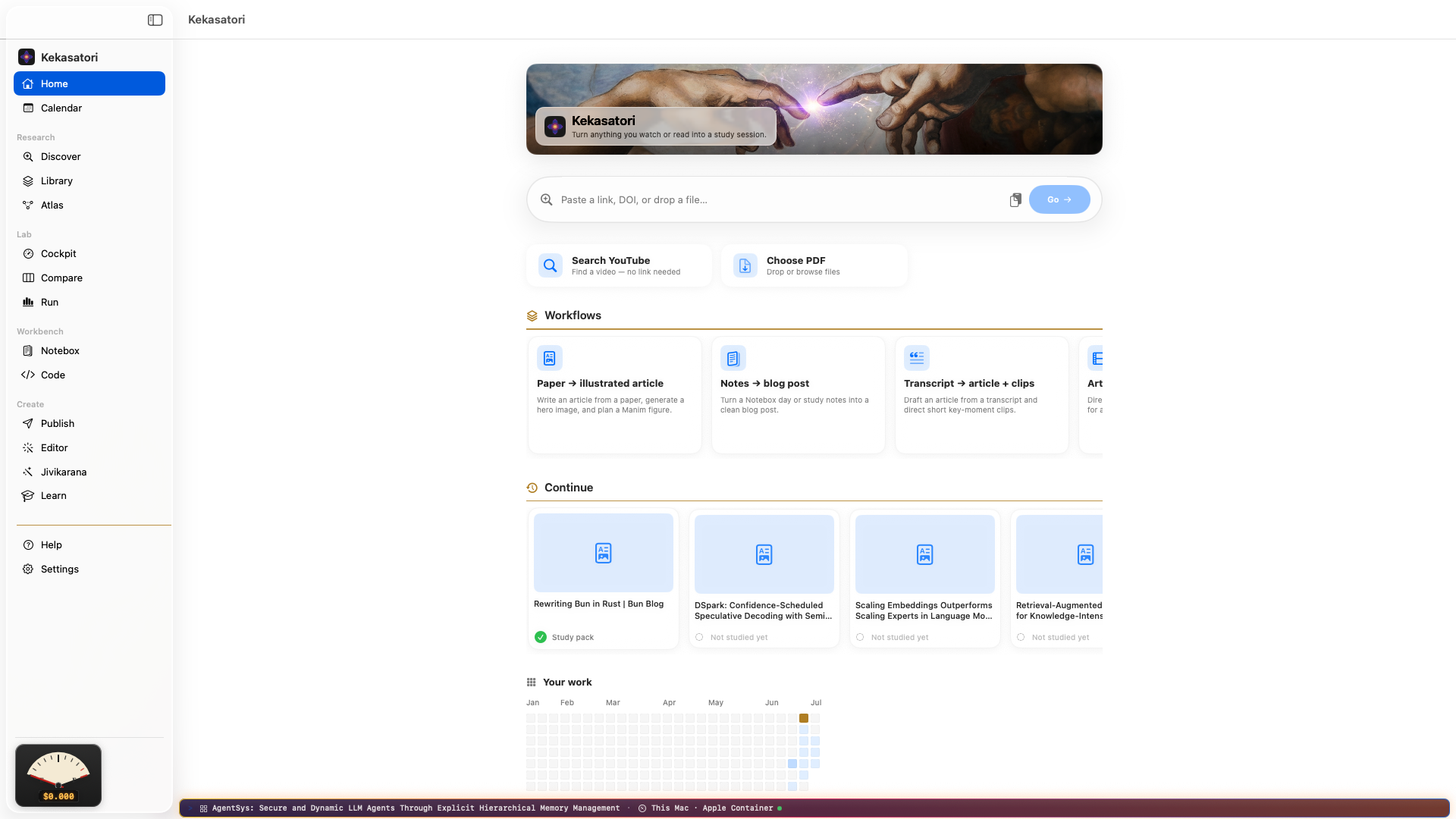Click the Kekasatori logo in the sidebar
Image resolution: width=1456 pixels, height=819 pixels.
point(27,57)
